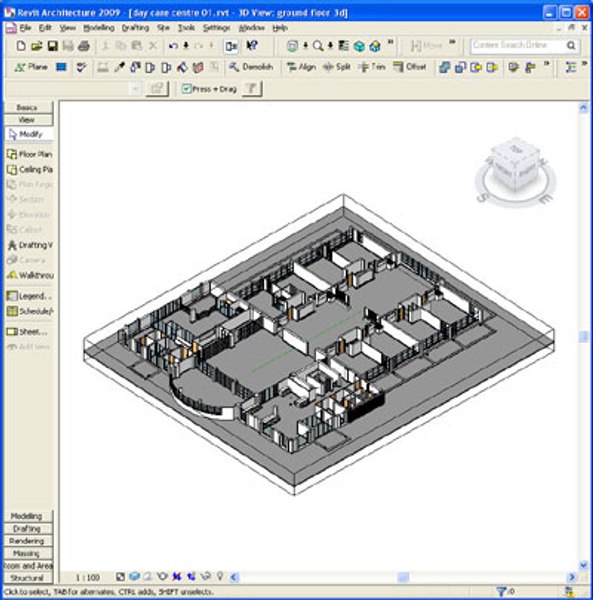Open model graphics style cube in view bar
The width and height of the screenshot is (593, 600).
[134, 576]
